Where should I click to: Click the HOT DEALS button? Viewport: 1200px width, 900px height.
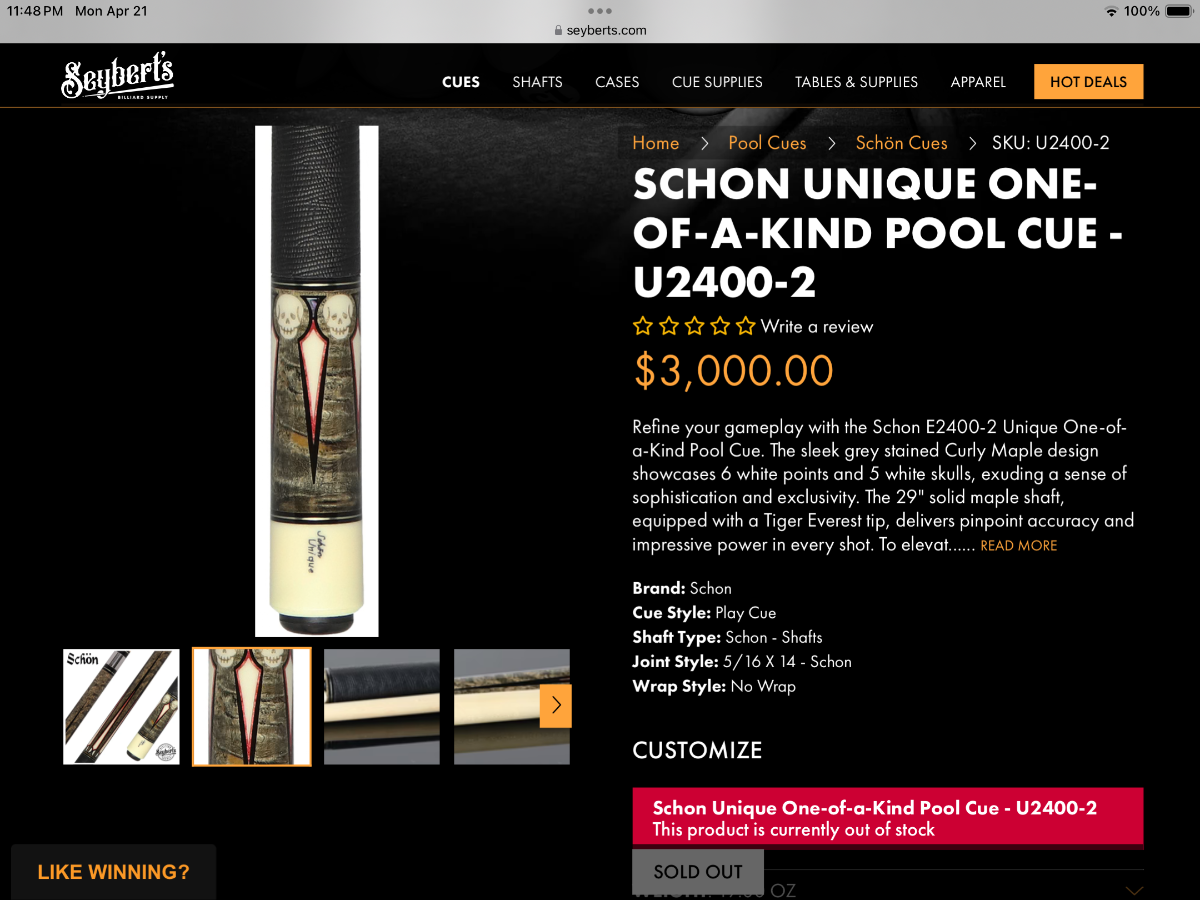coord(1088,82)
